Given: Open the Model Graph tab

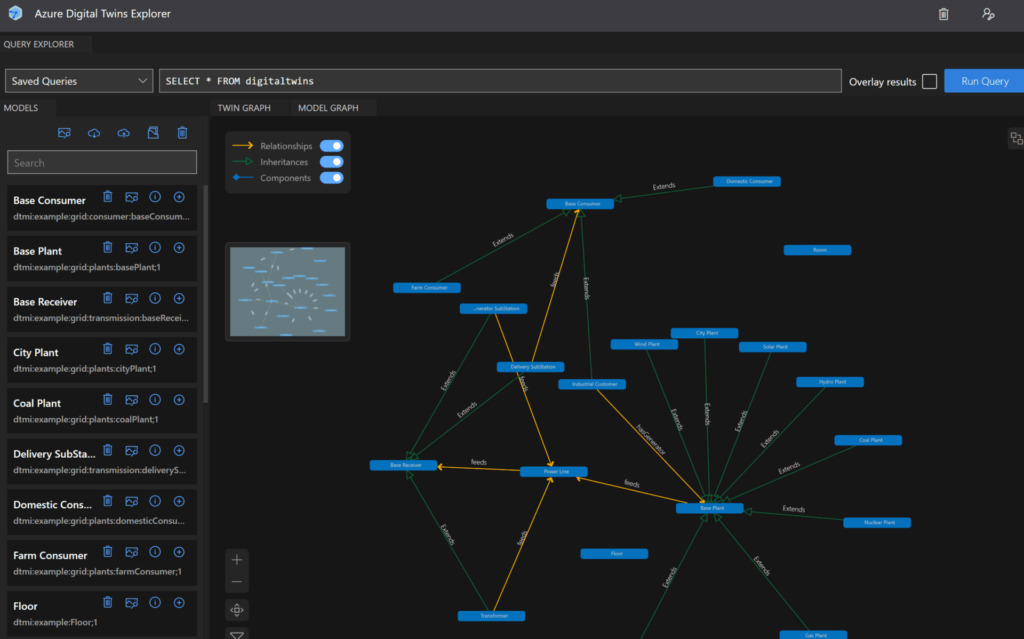Looking at the screenshot, I should tap(328, 107).
